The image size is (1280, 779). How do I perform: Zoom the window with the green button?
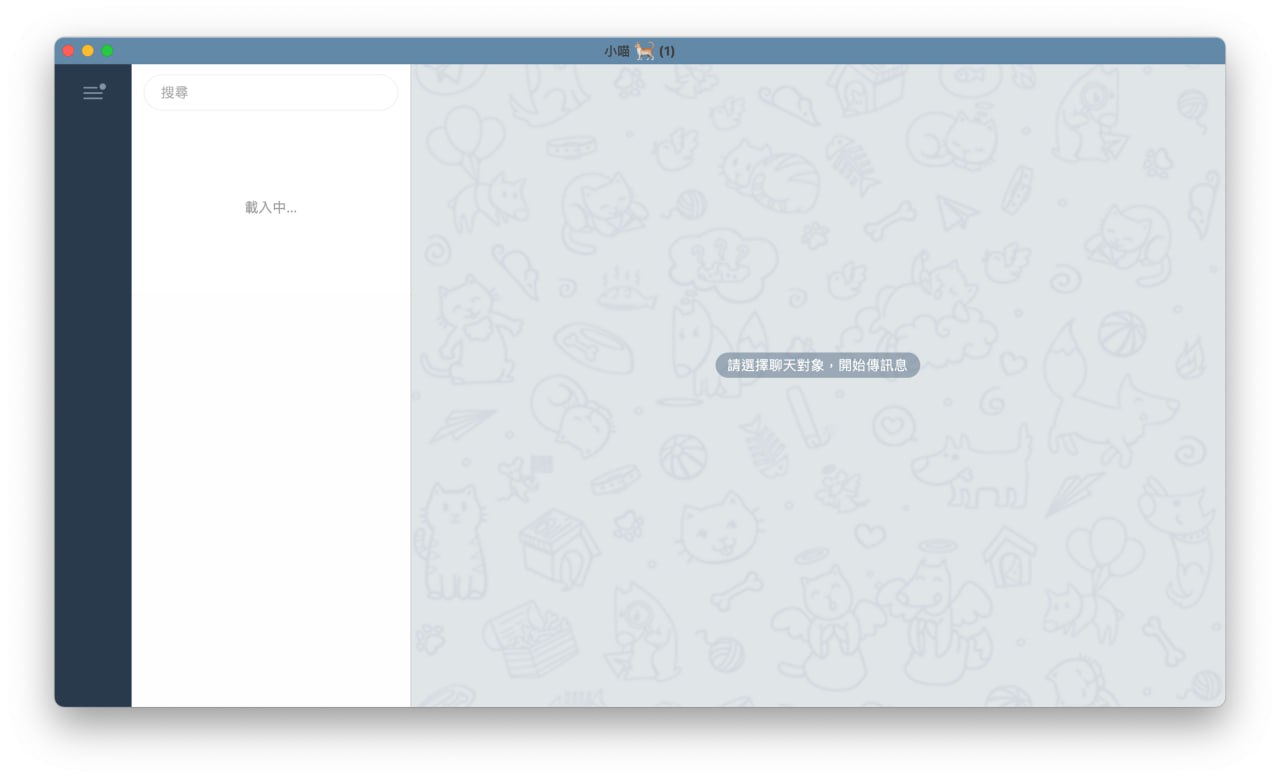click(107, 51)
